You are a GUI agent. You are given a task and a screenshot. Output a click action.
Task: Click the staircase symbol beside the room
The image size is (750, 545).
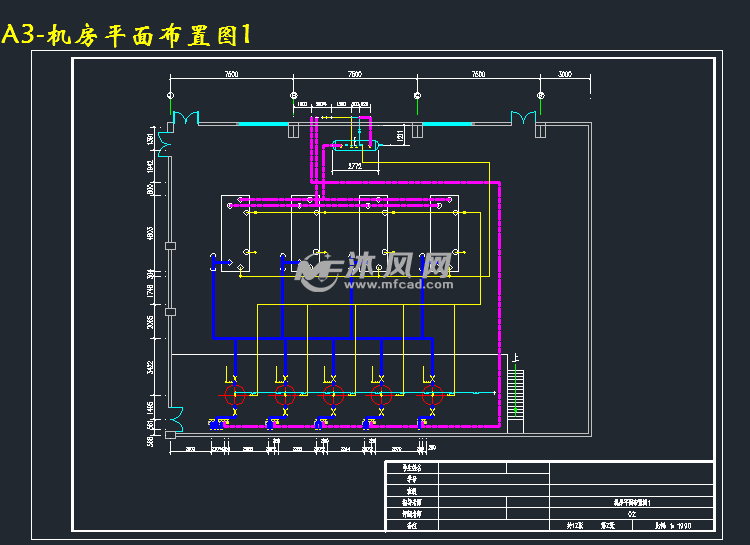516,401
